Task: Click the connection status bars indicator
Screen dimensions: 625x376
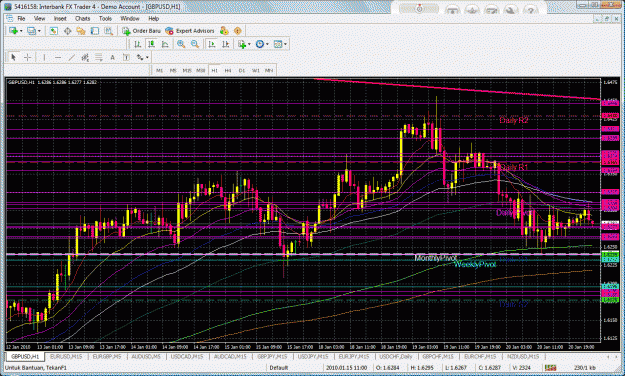Action: click(x=550, y=367)
